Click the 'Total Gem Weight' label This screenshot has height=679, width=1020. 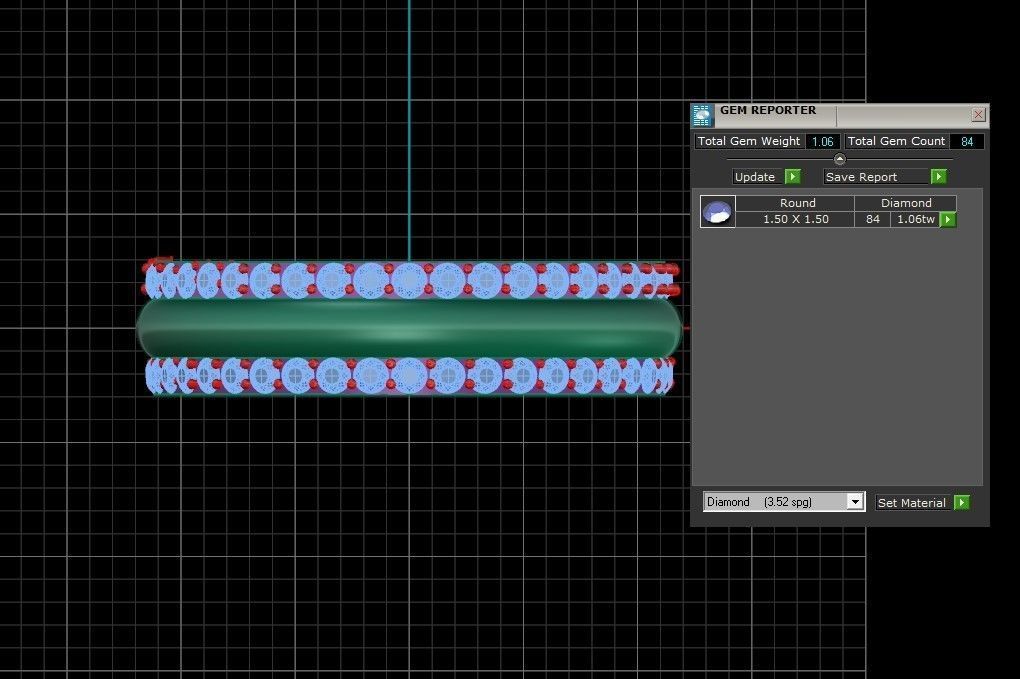click(749, 141)
